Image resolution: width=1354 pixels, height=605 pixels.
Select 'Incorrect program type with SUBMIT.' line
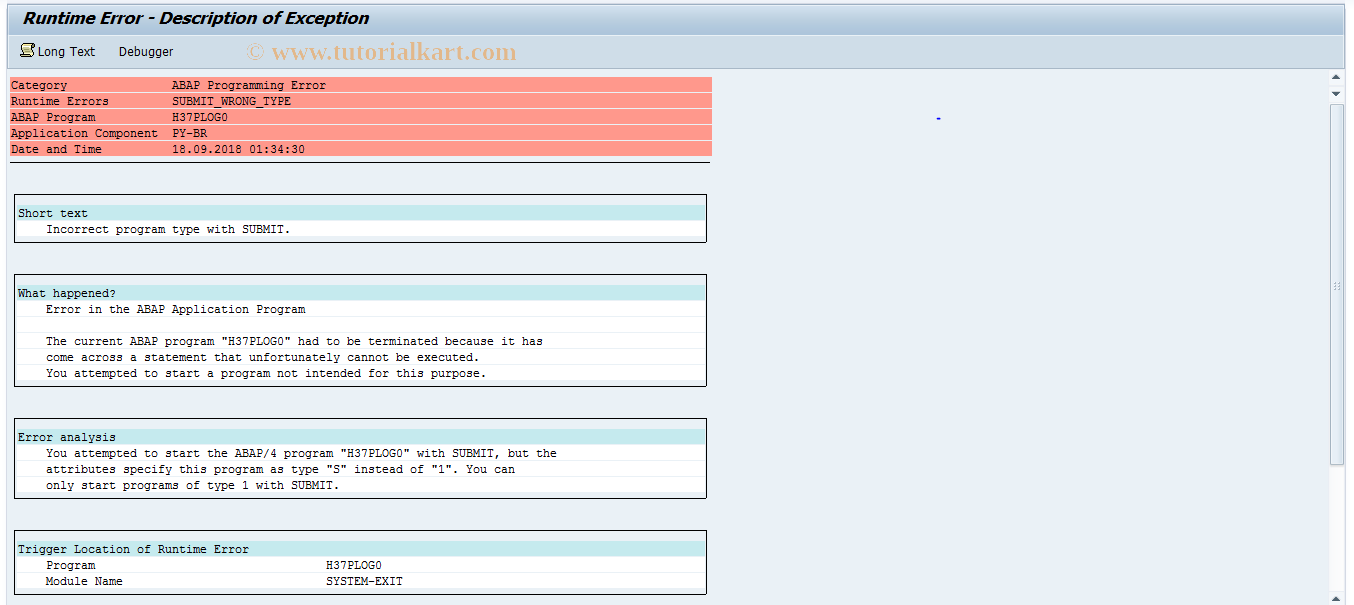point(168,229)
